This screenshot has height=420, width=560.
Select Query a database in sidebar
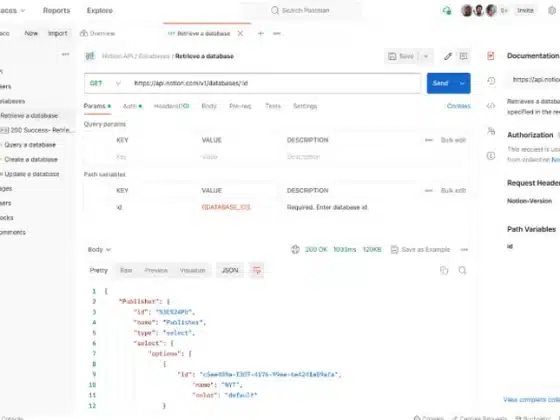pos(30,145)
